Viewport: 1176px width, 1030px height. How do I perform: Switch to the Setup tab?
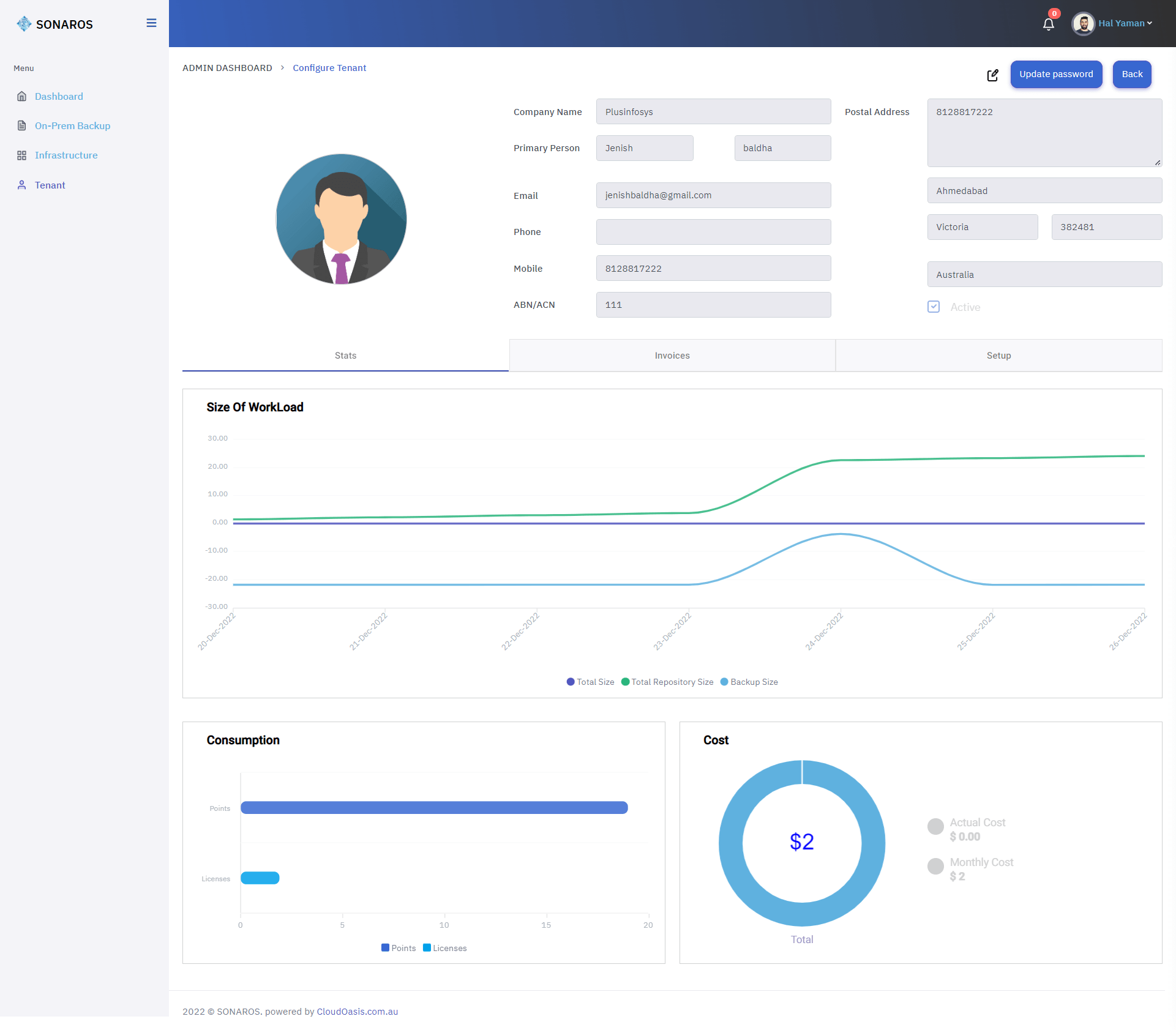(998, 356)
